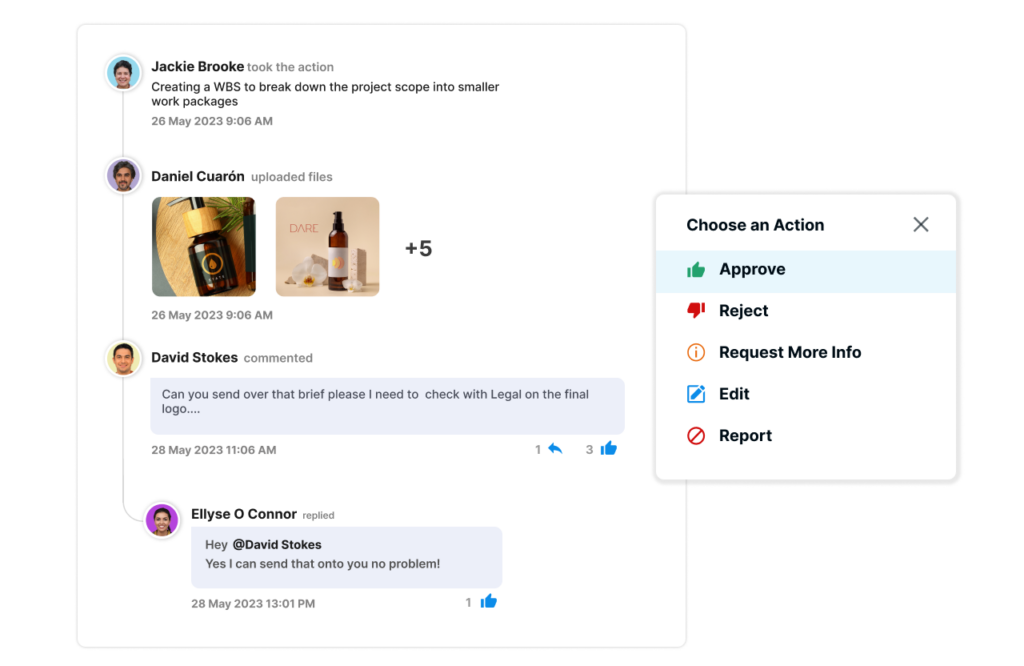The image size is (1024, 666).
Task: Open the amber bottle image thumbnail
Action: 204,247
